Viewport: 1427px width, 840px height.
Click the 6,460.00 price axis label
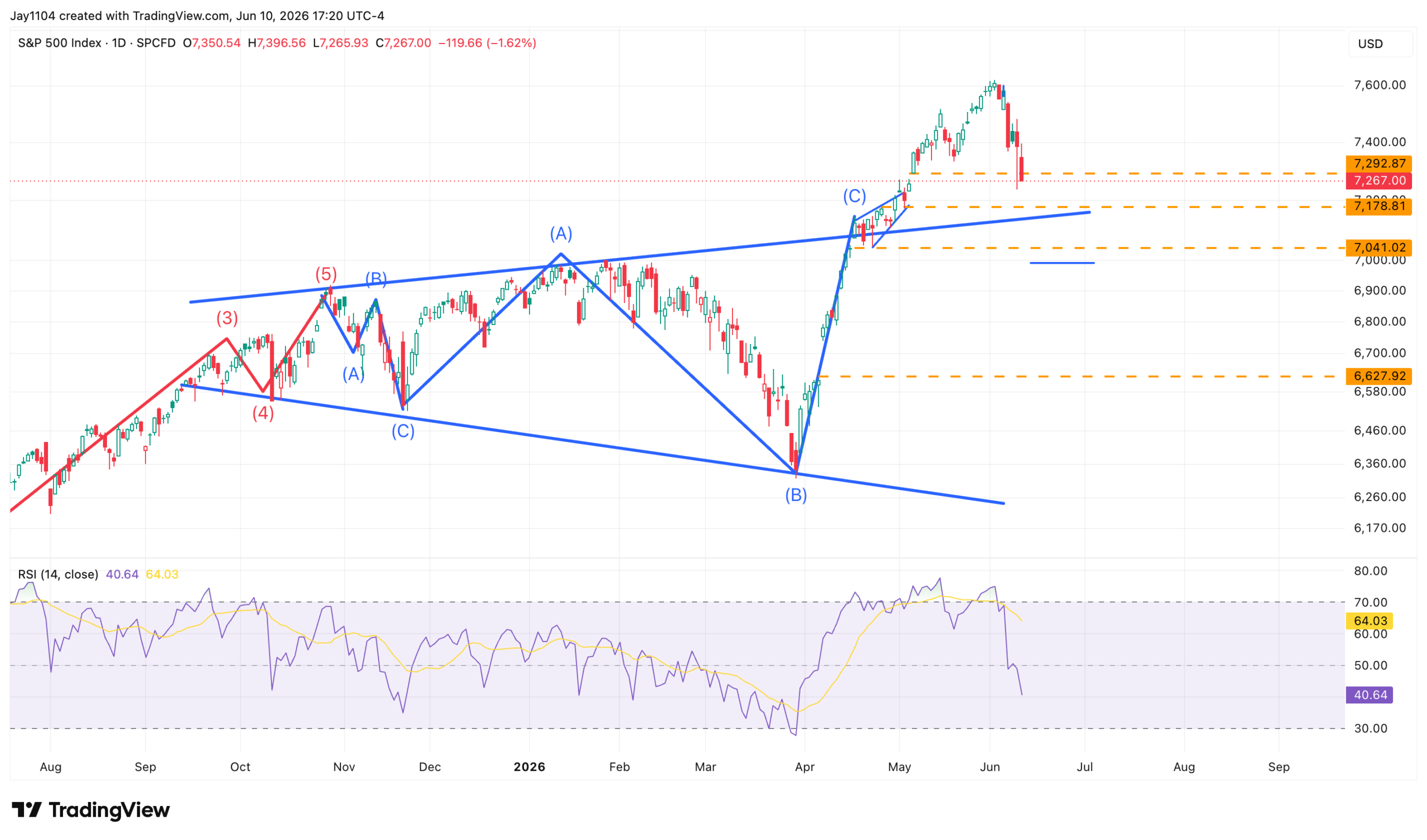(1380, 430)
